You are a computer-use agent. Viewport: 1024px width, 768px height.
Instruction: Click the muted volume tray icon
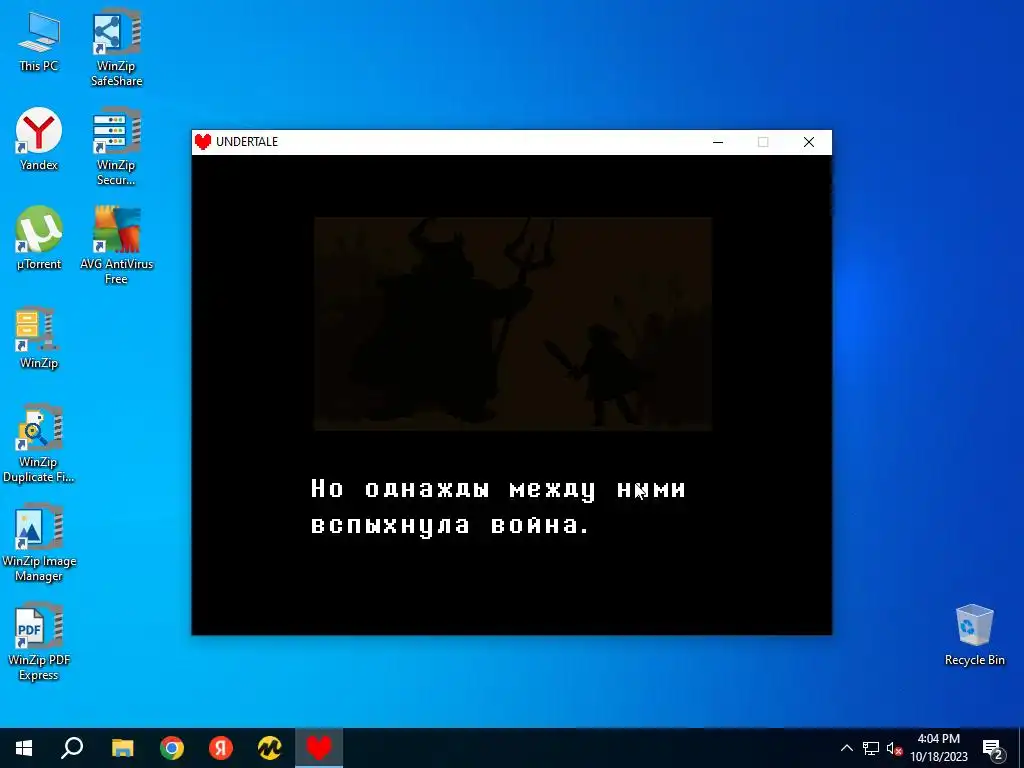click(894, 748)
